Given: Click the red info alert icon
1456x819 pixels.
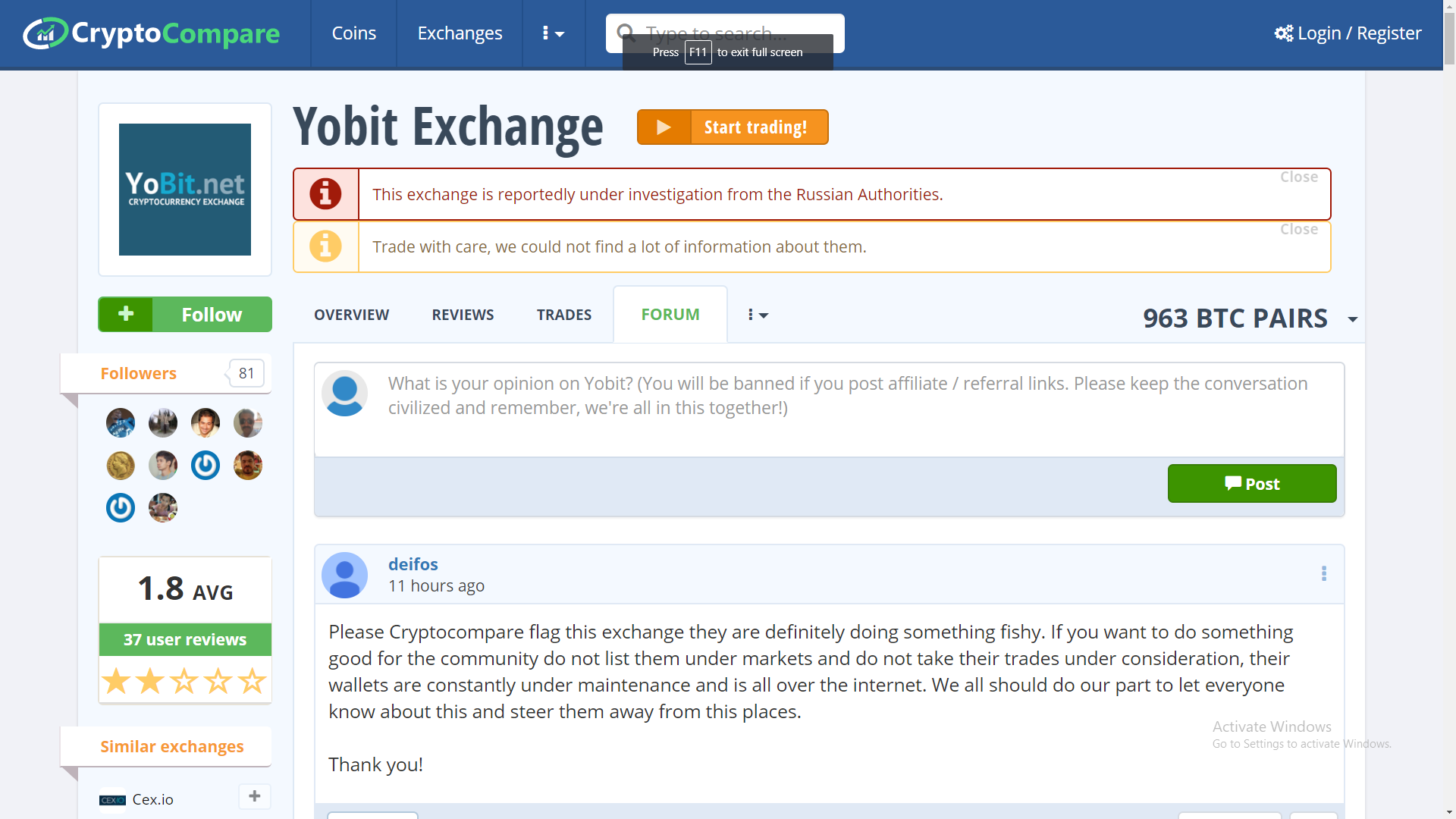Looking at the screenshot, I should pos(325,194).
